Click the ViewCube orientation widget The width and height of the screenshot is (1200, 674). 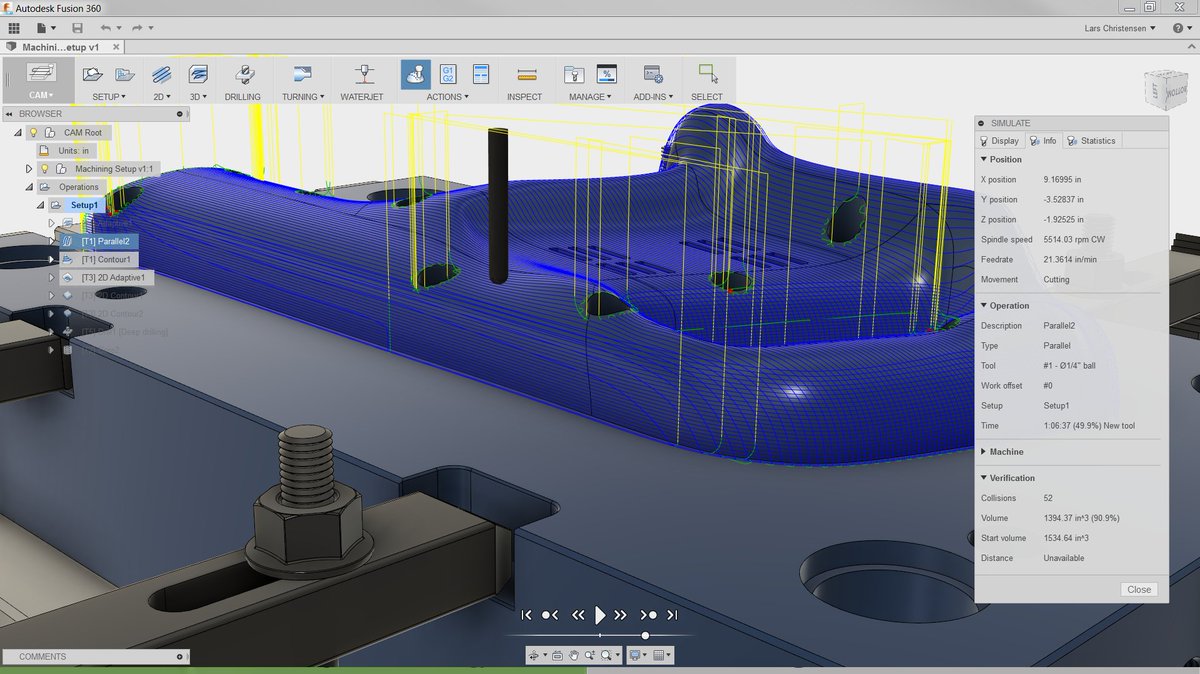coord(1166,90)
